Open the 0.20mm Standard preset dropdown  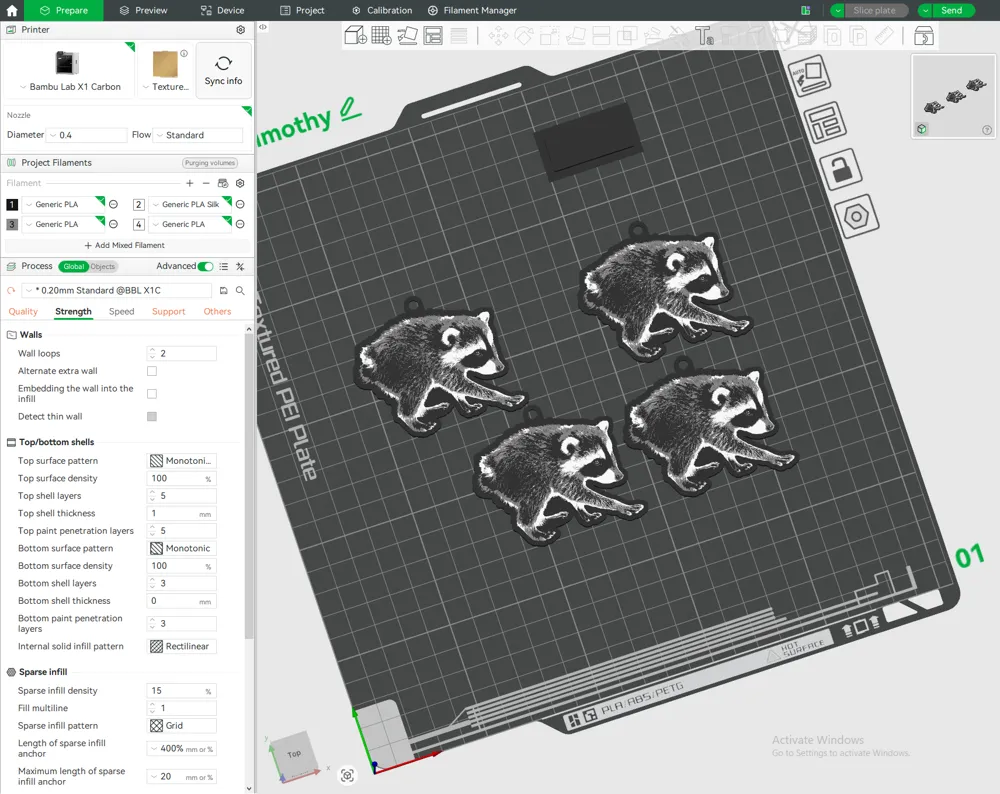[117, 290]
